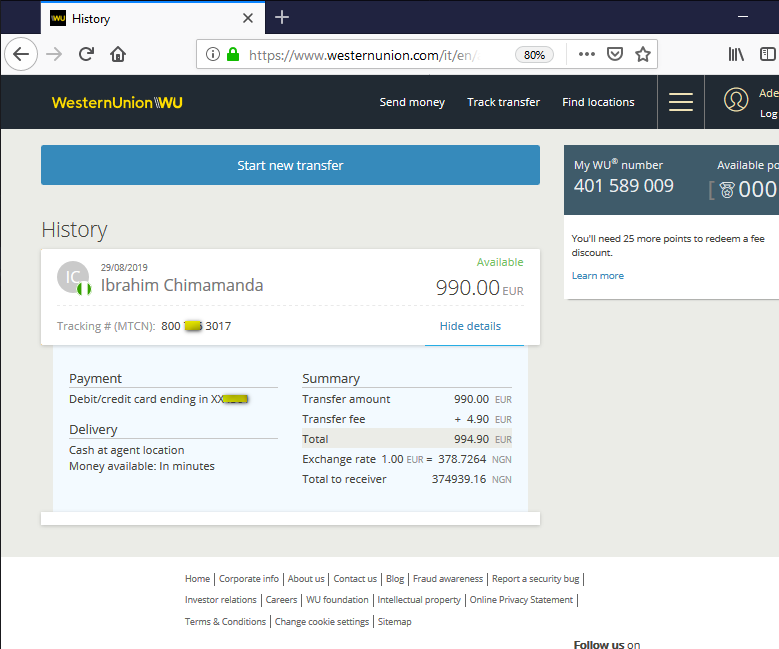Click the transfer date 29/08/2019

tap(124, 267)
